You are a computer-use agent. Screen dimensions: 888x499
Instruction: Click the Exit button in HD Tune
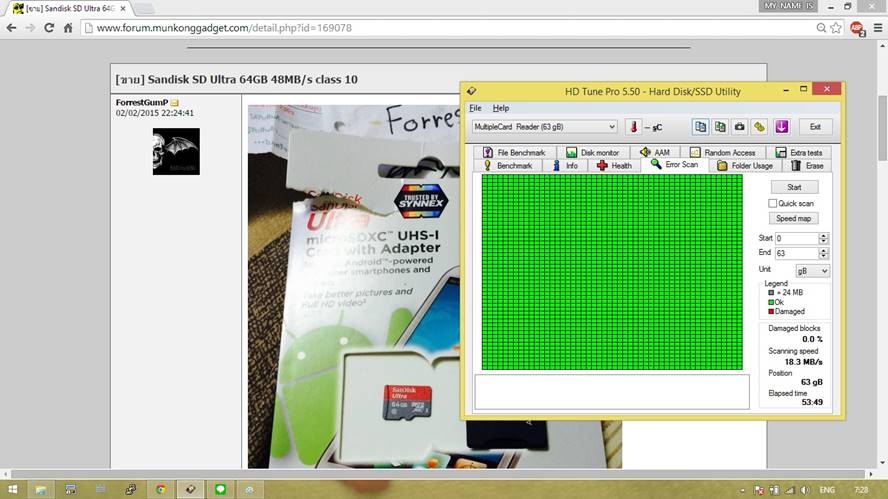pos(815,127)
